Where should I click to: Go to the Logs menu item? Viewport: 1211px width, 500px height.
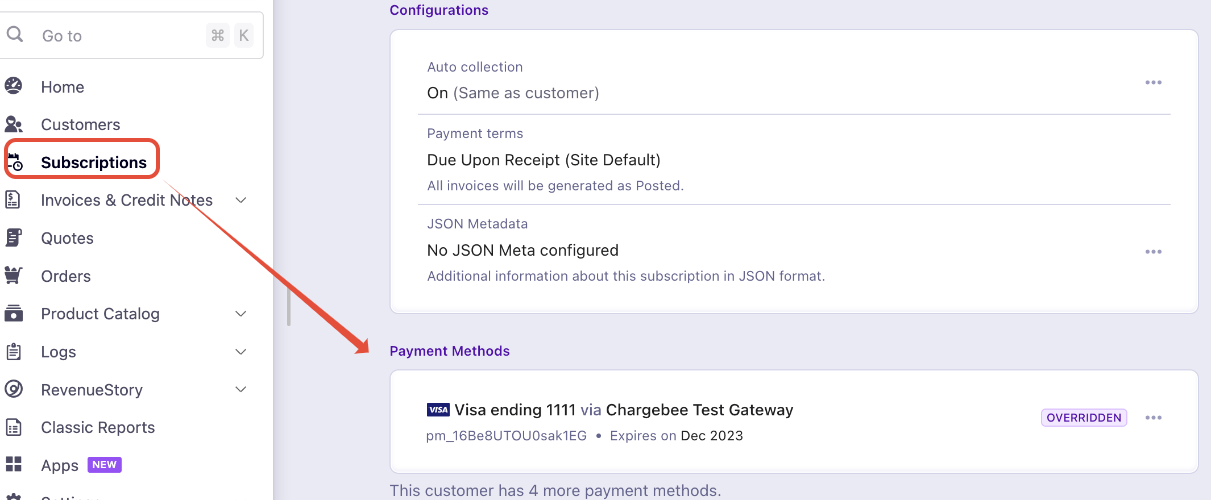[58, 352]
